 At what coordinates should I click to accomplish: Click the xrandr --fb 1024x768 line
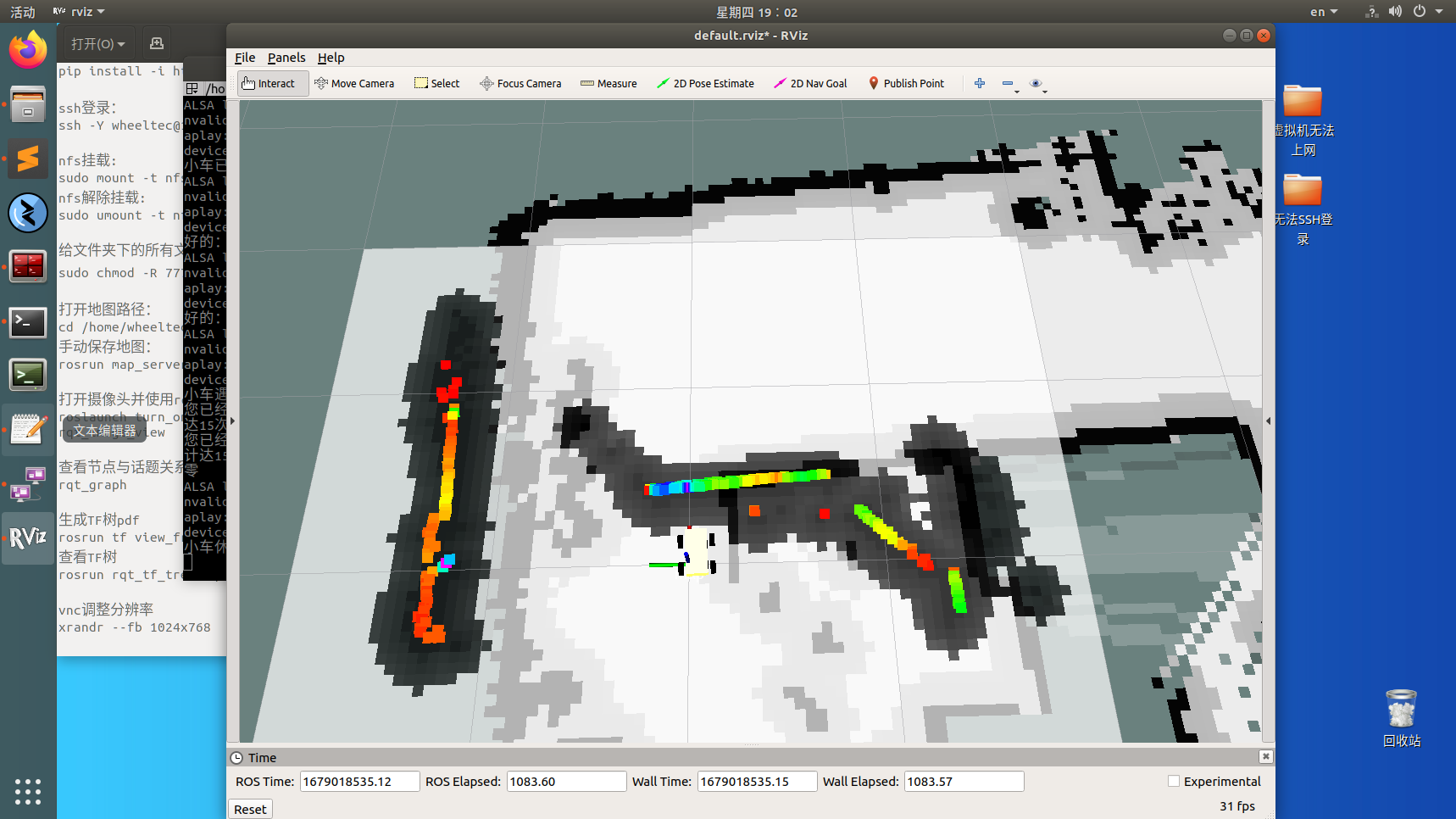tap(135, 627)
